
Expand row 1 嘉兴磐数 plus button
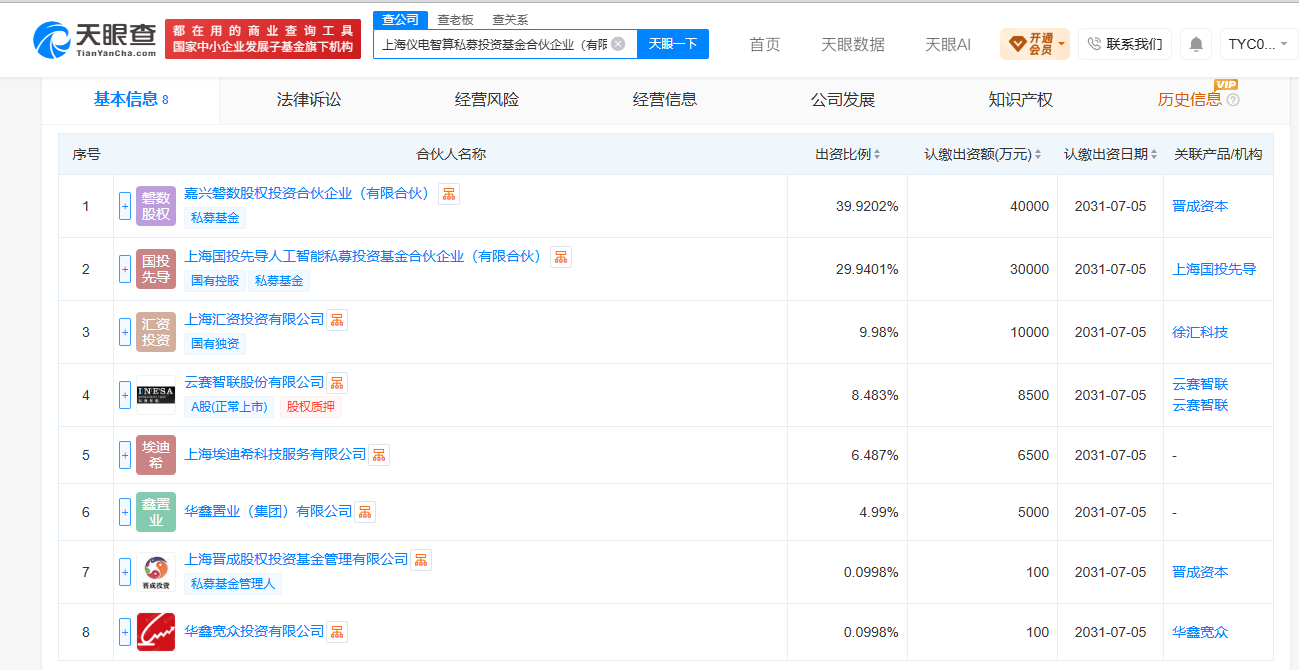tap(125, 206)
